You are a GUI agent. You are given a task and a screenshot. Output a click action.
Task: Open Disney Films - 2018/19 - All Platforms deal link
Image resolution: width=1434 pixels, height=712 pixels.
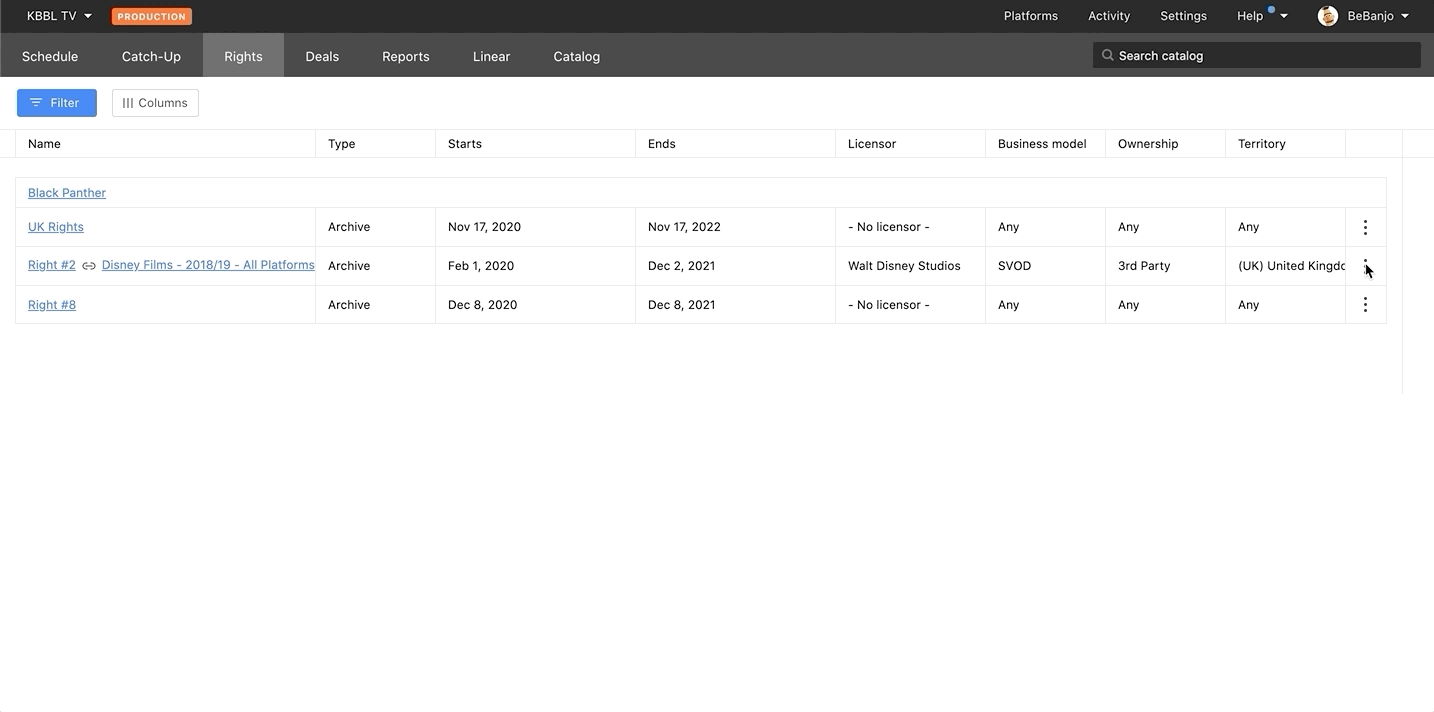coord(208,266)
